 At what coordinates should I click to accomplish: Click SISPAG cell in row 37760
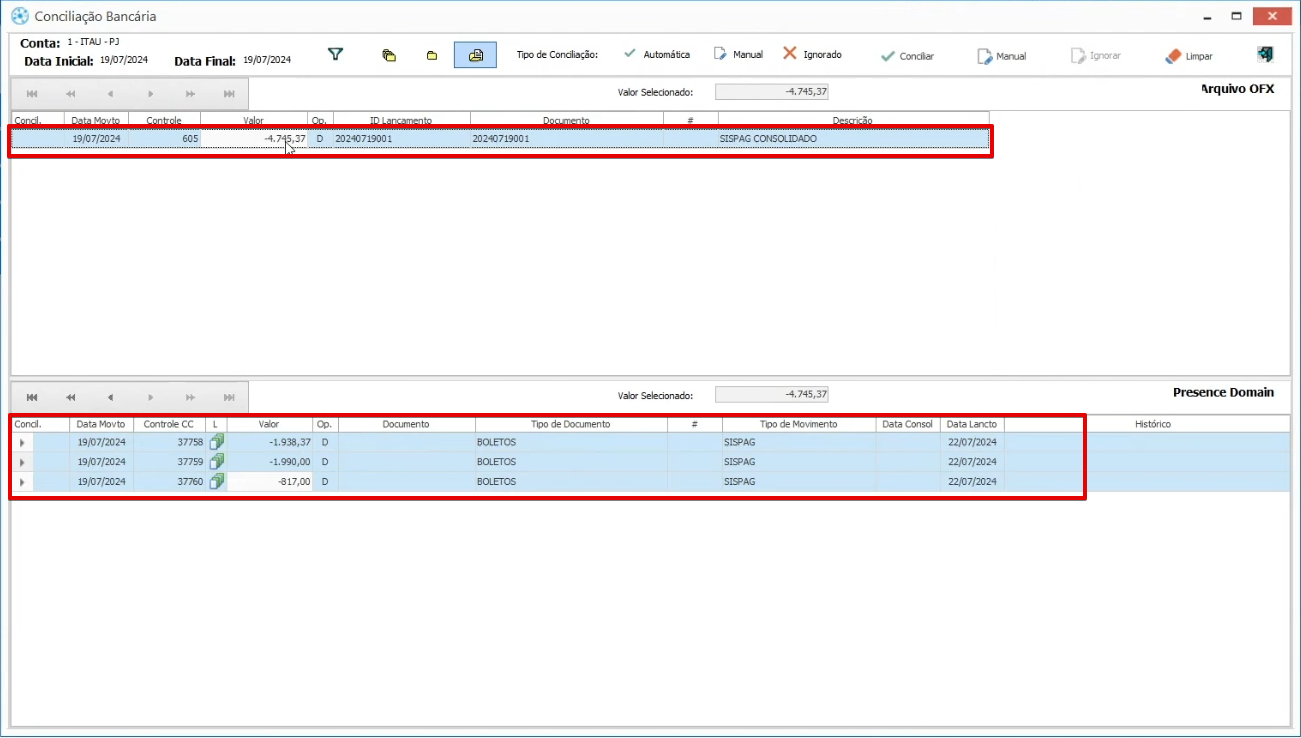pos(799,482)
